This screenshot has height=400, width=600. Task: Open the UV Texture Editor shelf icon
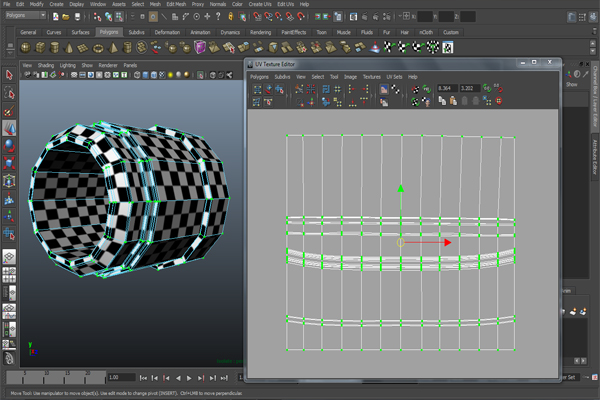[447, 47]
